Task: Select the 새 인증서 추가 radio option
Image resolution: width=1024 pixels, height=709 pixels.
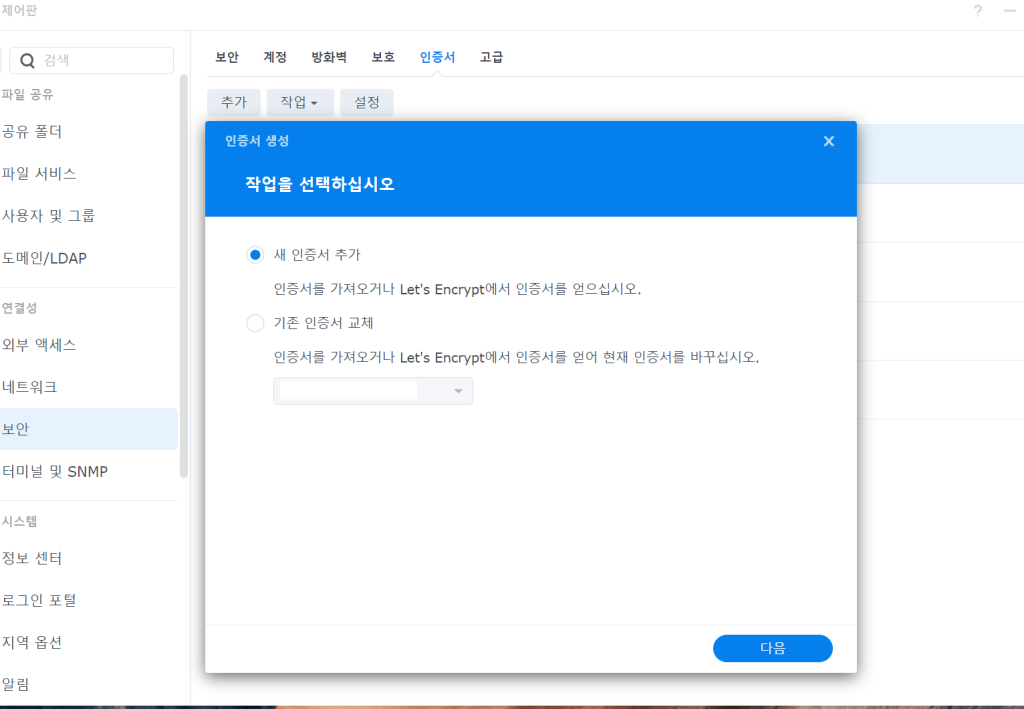Action: pyautogui.click(x=255, y=255)
